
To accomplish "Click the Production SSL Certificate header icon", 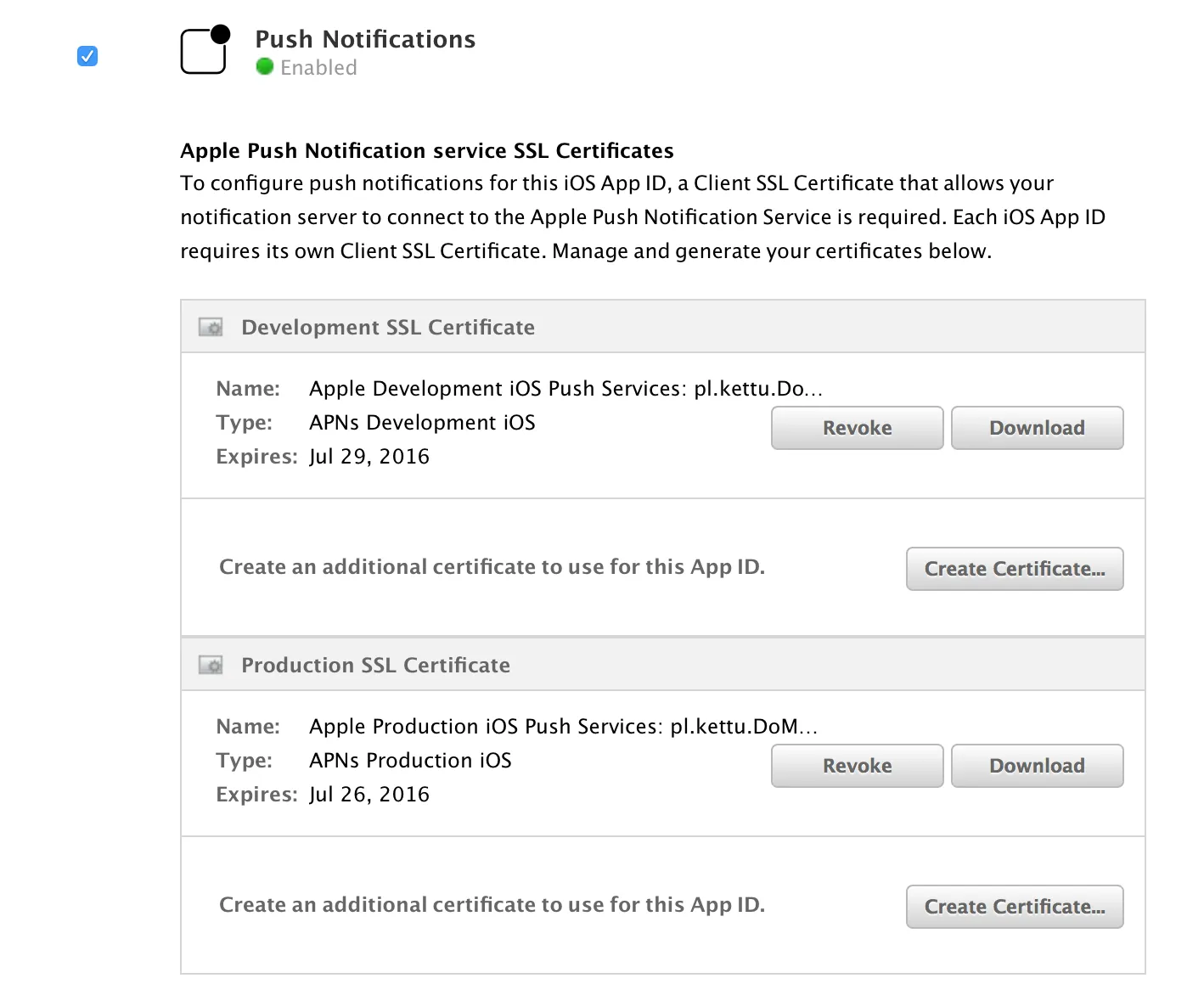I will tap(211, 665).
